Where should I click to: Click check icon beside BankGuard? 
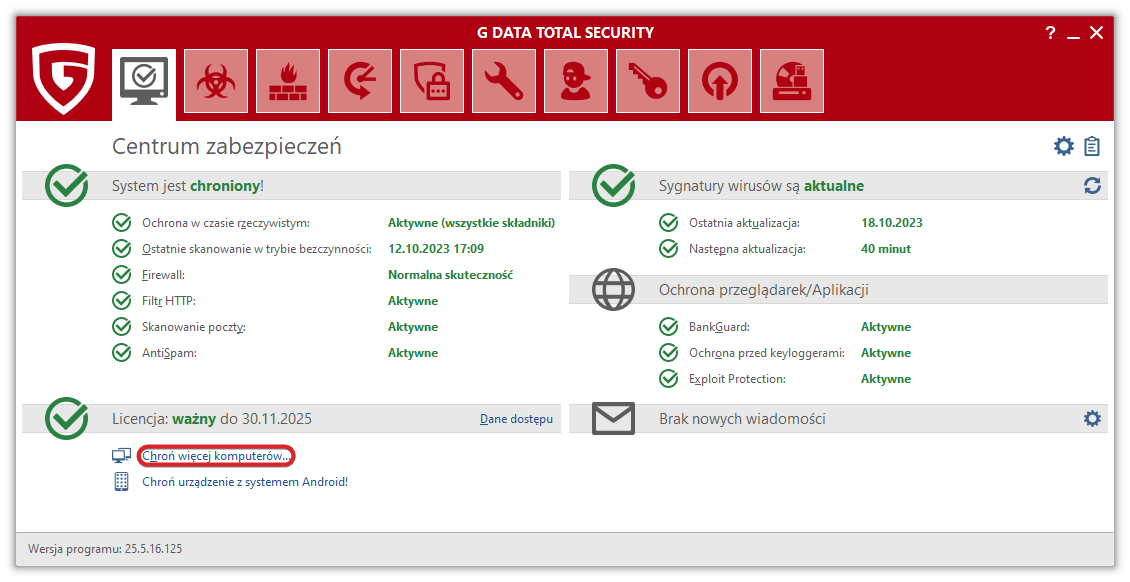[x=669, y=326]
